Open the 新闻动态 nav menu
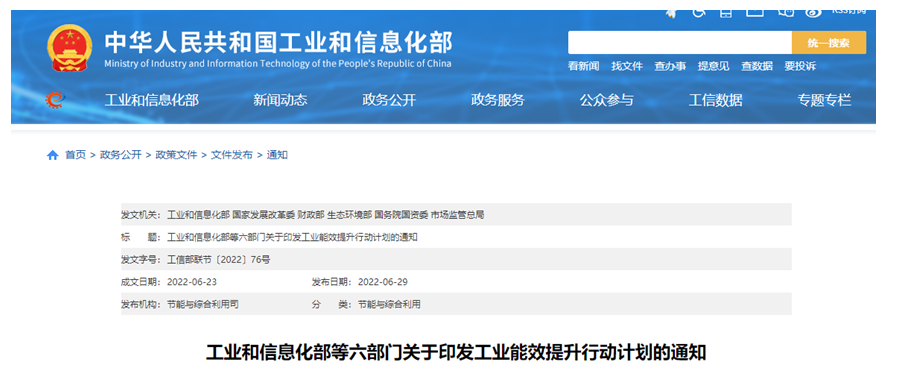Image resolution: width=899 pixels, height=388 pixels. point(280,100)
